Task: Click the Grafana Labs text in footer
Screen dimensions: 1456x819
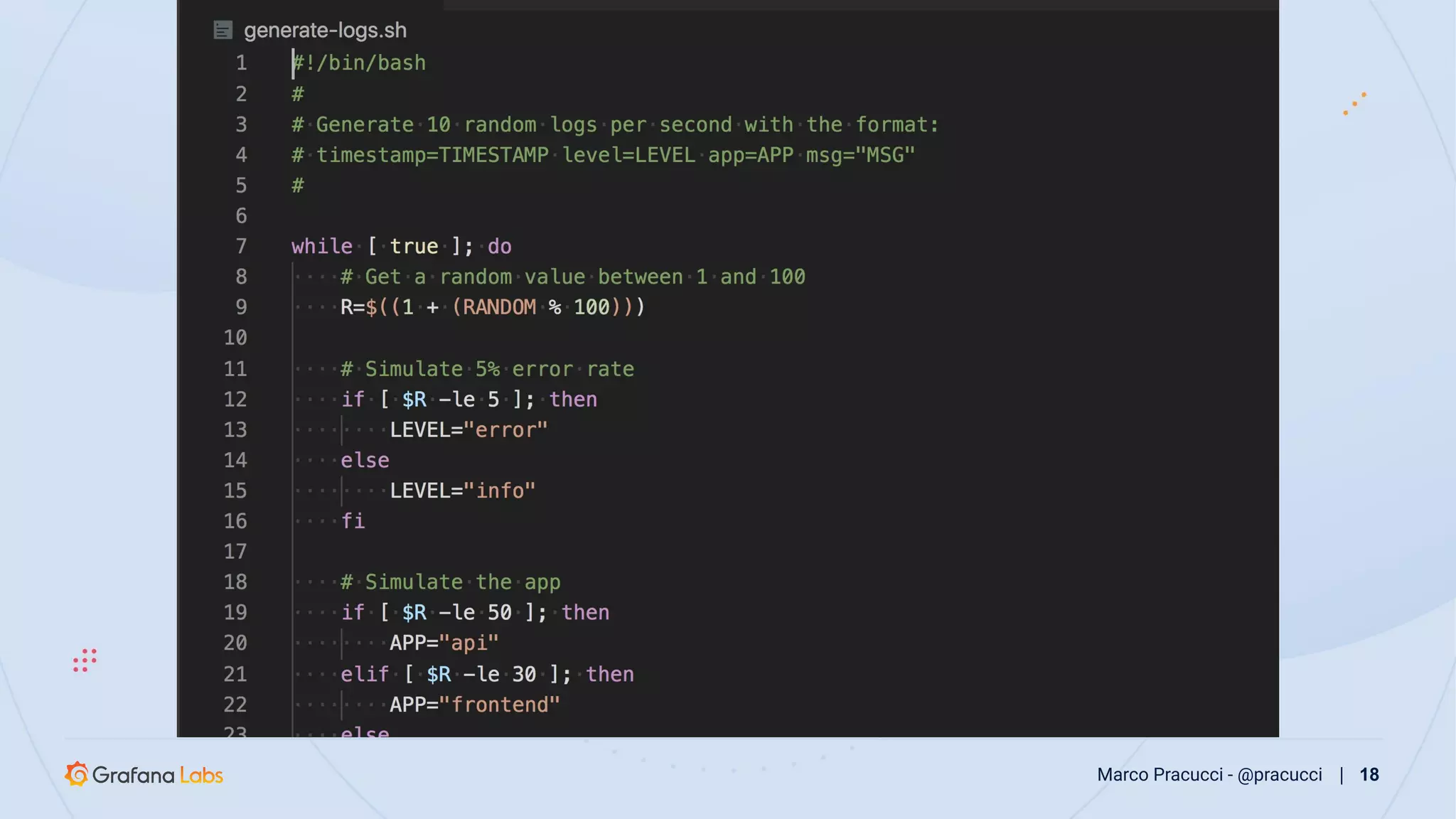Action: pos(158,775)
